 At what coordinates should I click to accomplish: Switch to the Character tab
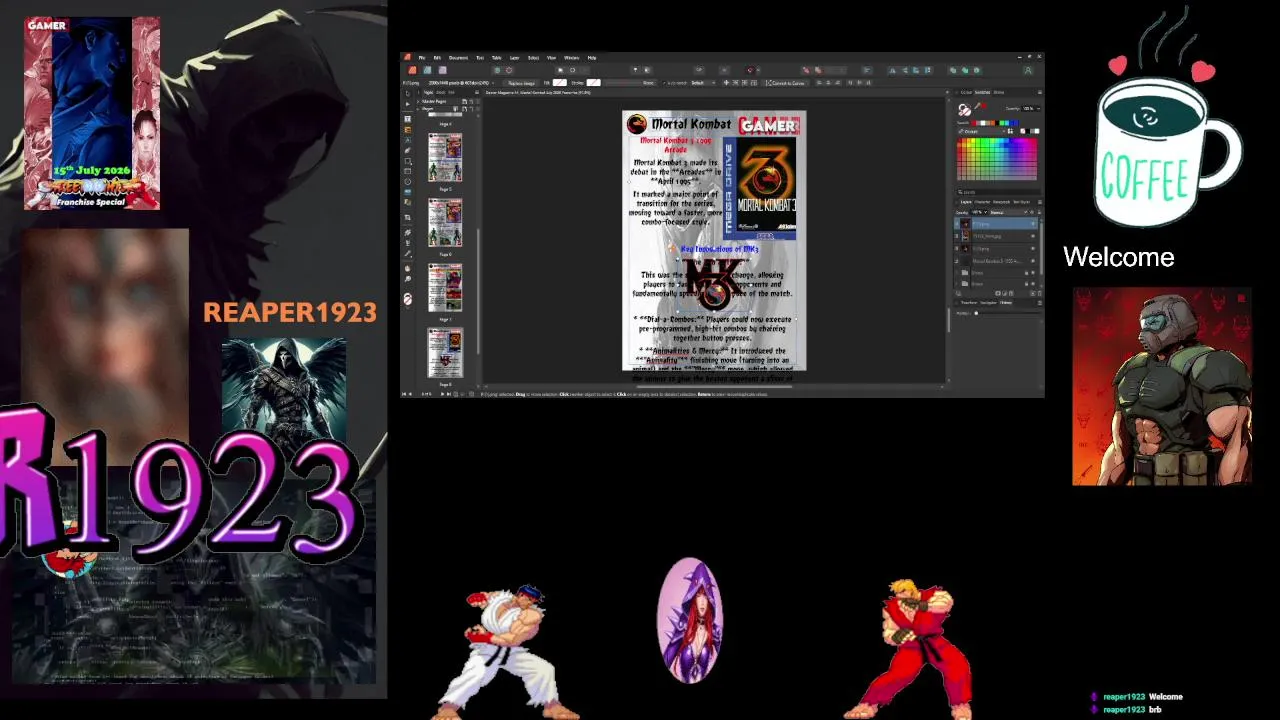click(x=982, y=202)
